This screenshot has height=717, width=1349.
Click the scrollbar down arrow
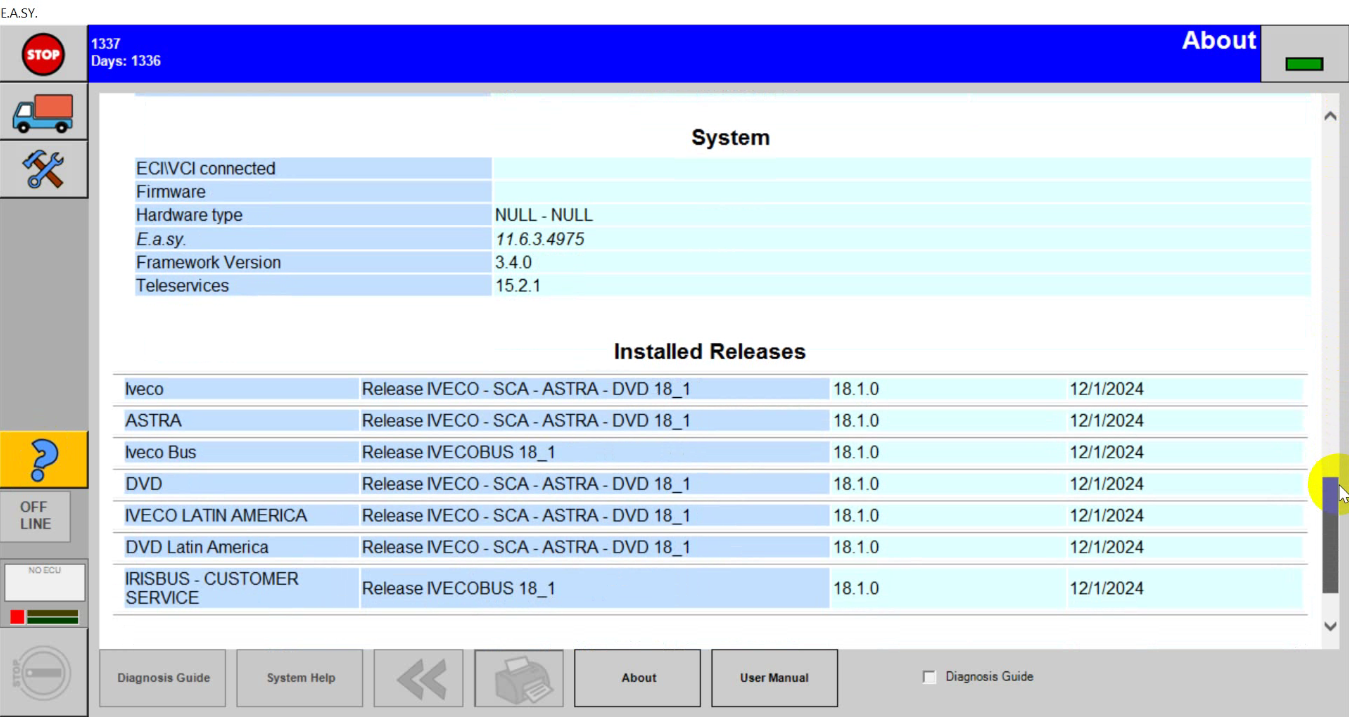[x=1330, y=626]
